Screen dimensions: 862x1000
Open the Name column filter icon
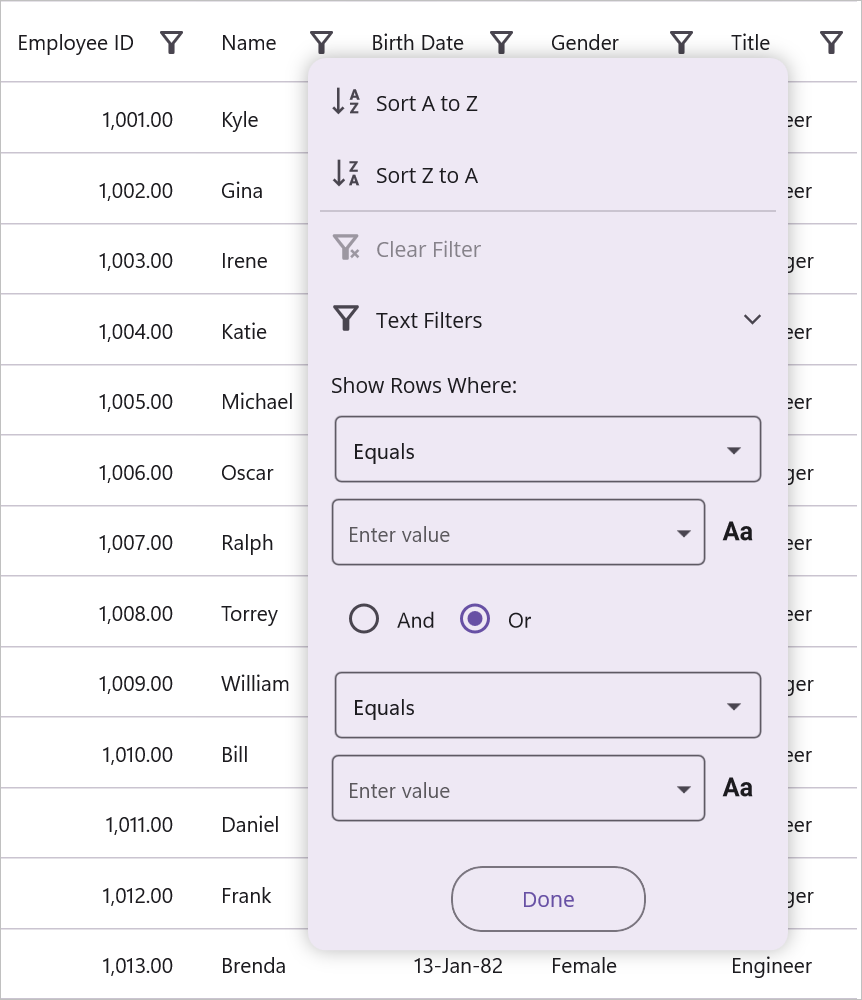tap(321, 42)
